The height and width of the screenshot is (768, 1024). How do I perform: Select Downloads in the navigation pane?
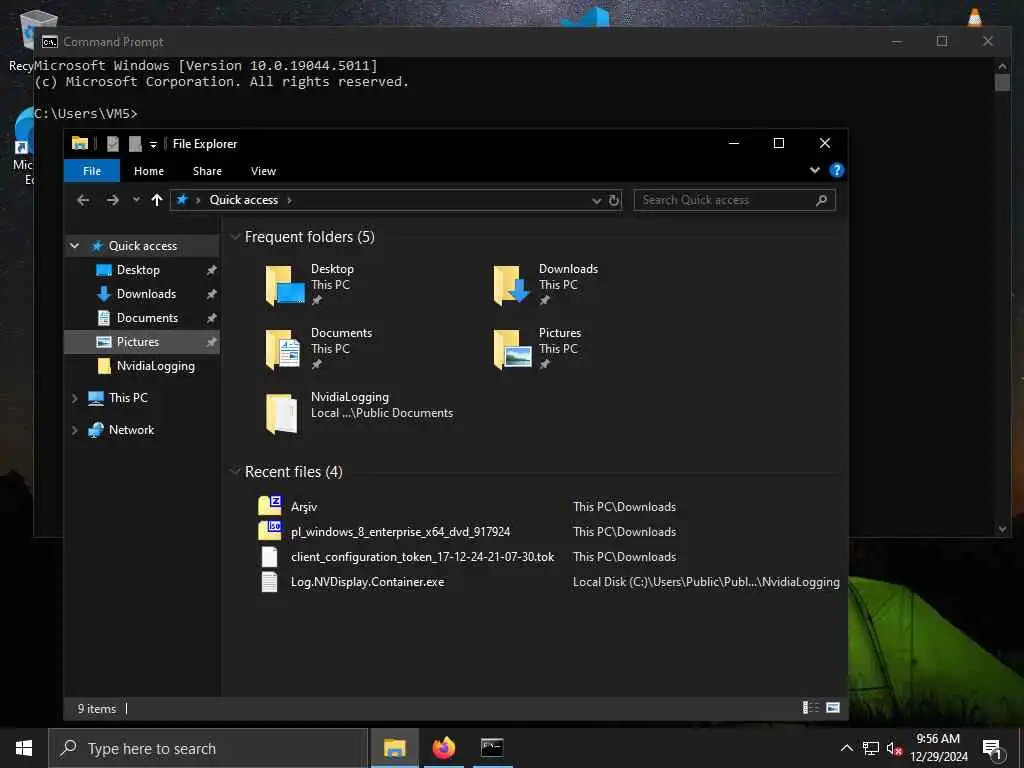[146, 294]
